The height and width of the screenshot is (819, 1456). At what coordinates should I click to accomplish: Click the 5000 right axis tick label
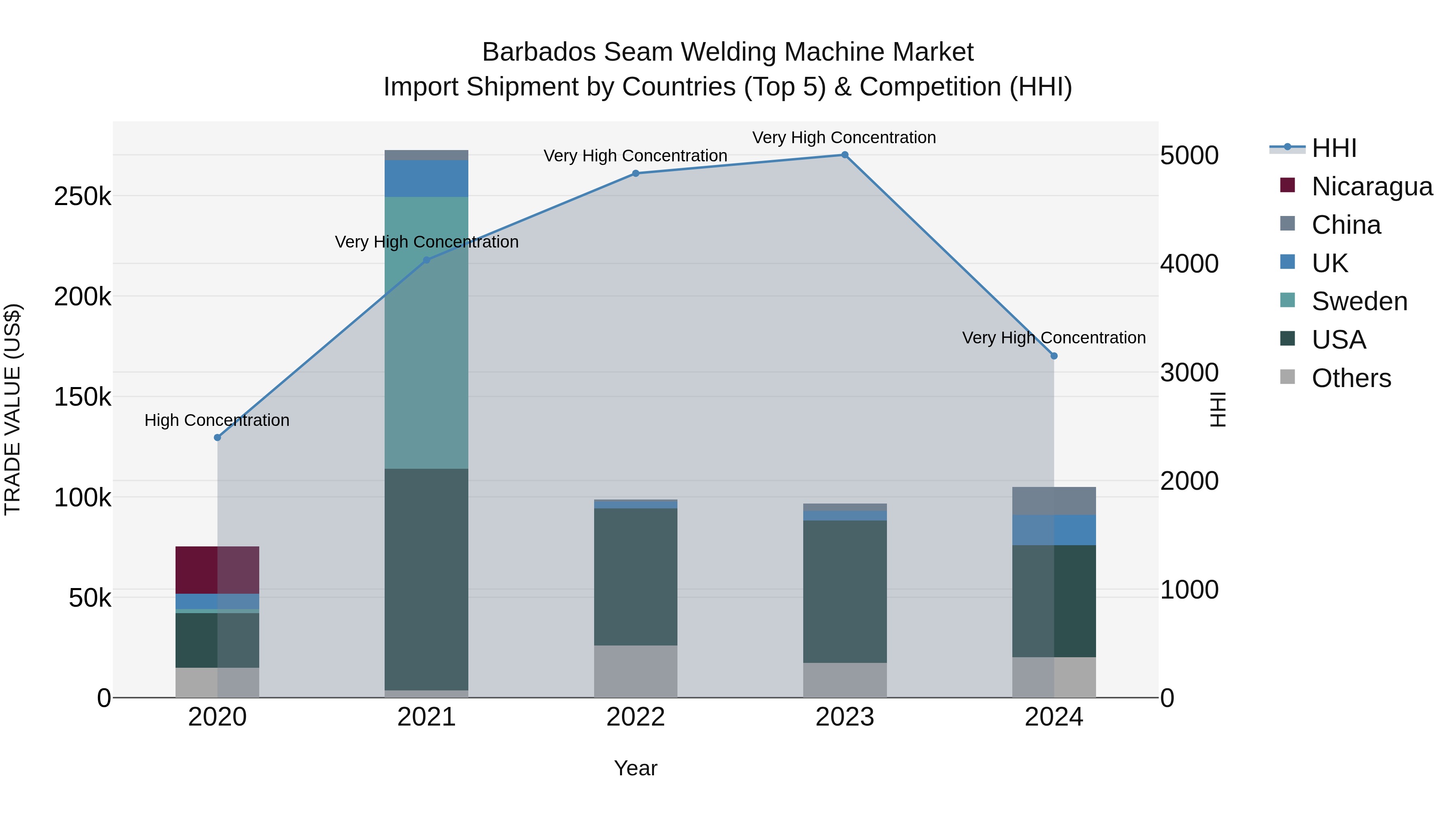click(x=1190, y=155)
